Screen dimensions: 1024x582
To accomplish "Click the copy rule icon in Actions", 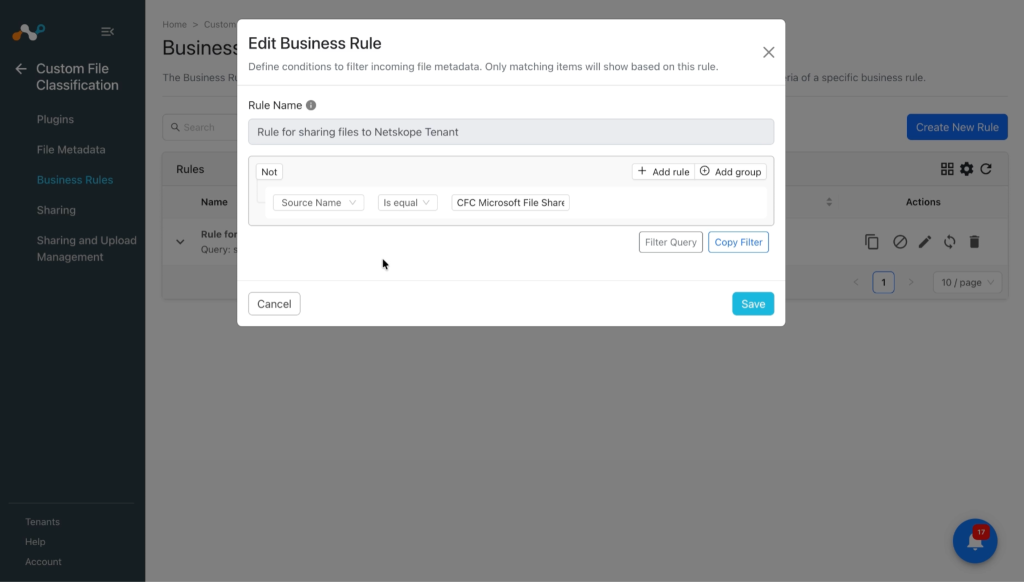I will [x=871, y=242].
